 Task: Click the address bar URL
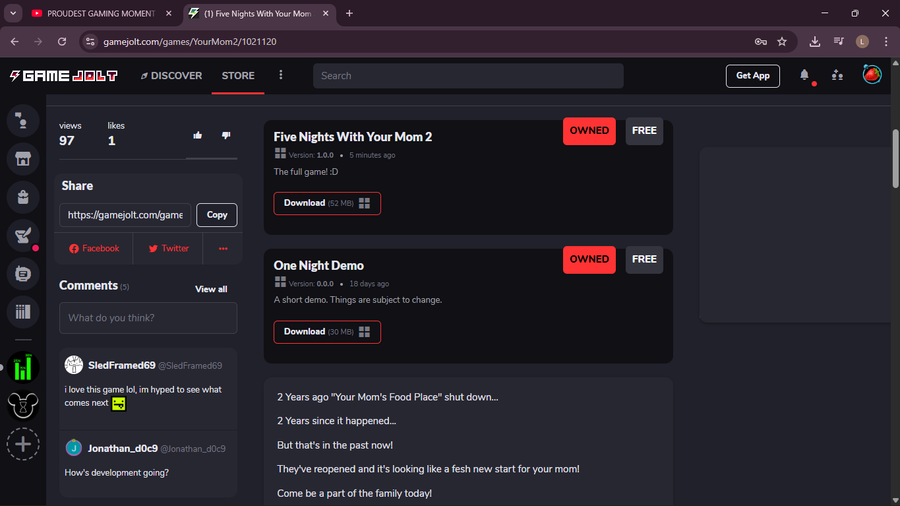pyautogui.click(x=189, y=42)
